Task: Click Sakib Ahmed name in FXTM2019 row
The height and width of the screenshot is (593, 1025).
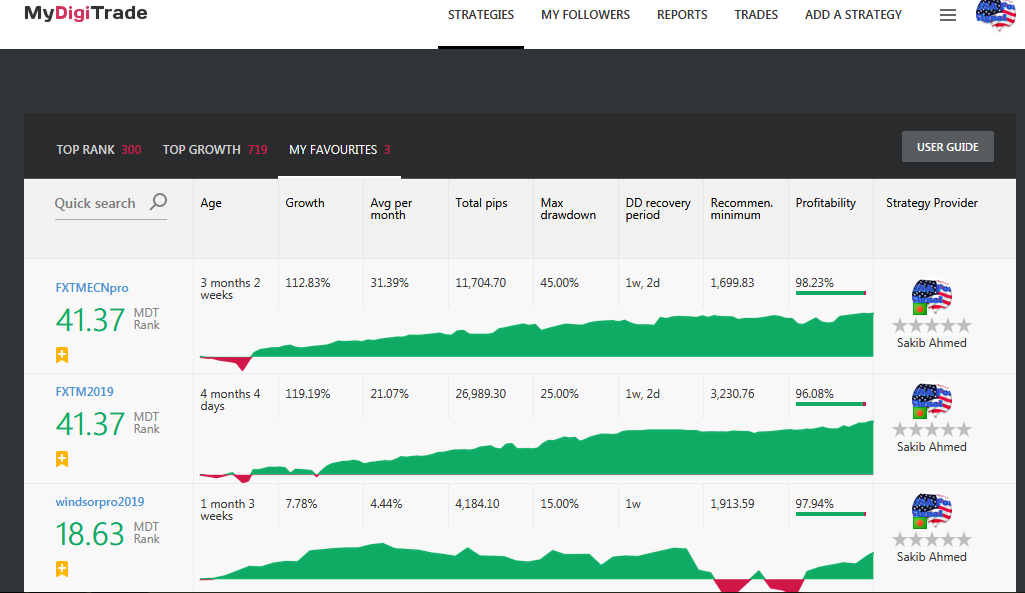Action: 932,447
